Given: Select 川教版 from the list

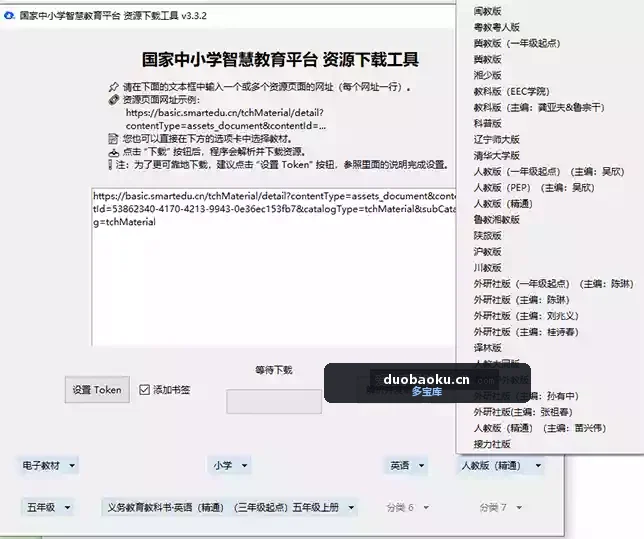Looking at the screenshot, I should (488, 267).
